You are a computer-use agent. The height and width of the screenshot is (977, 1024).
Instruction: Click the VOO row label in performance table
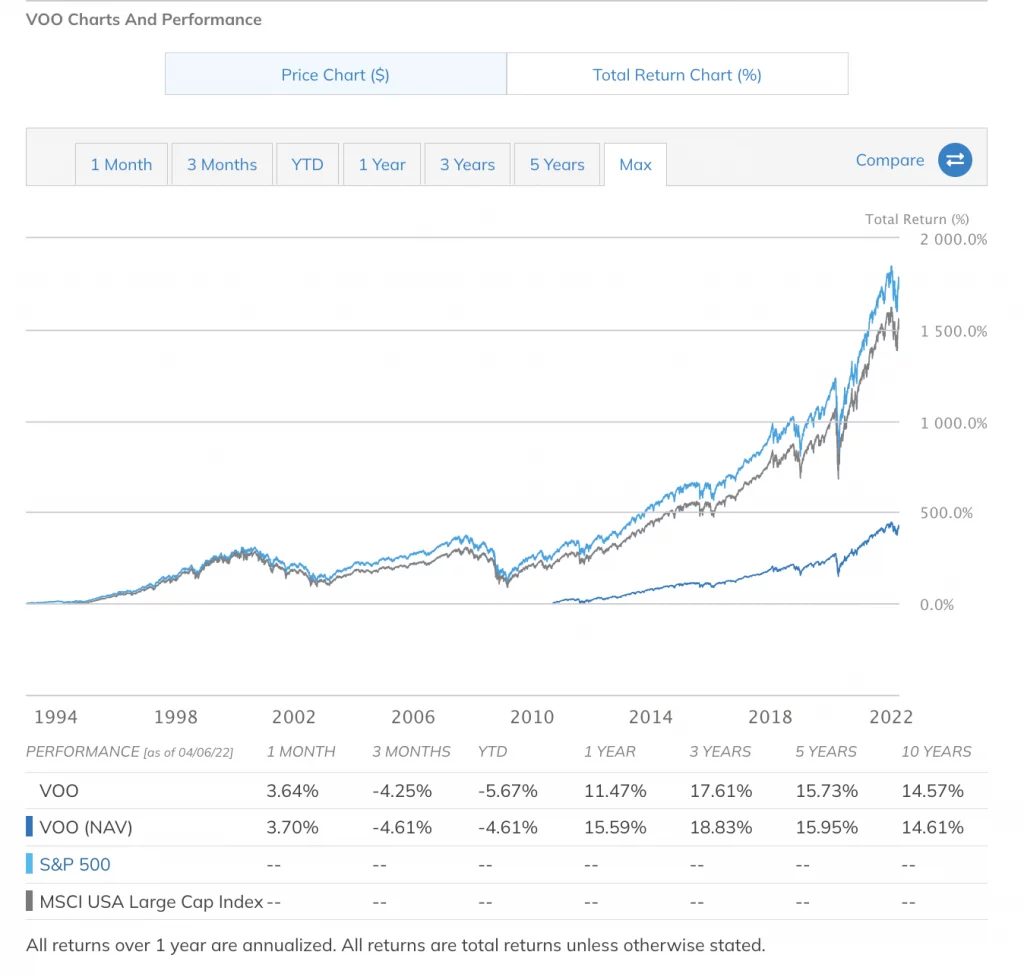[59, 791]
